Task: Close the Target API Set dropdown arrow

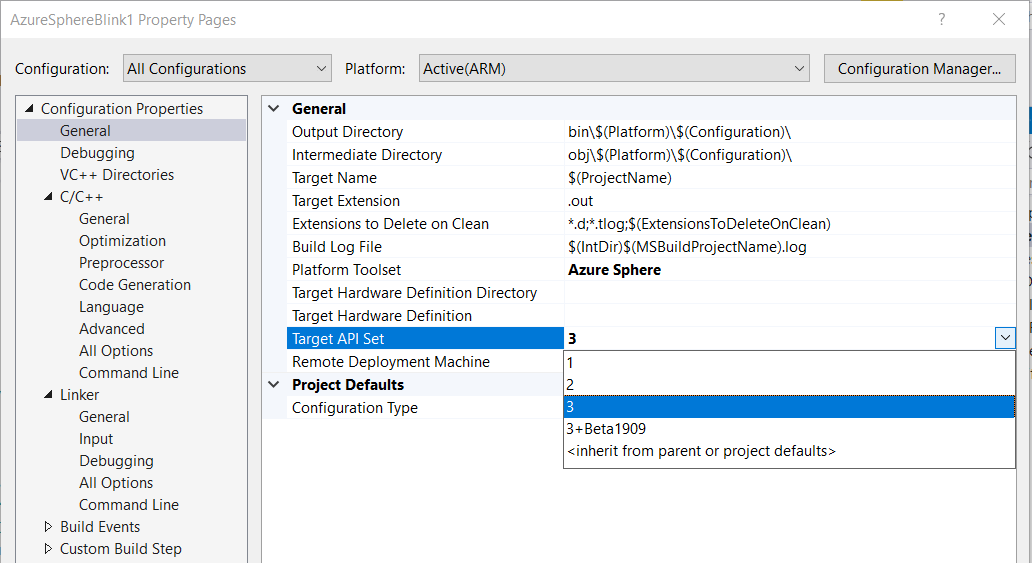Action: pos(1004,339)
